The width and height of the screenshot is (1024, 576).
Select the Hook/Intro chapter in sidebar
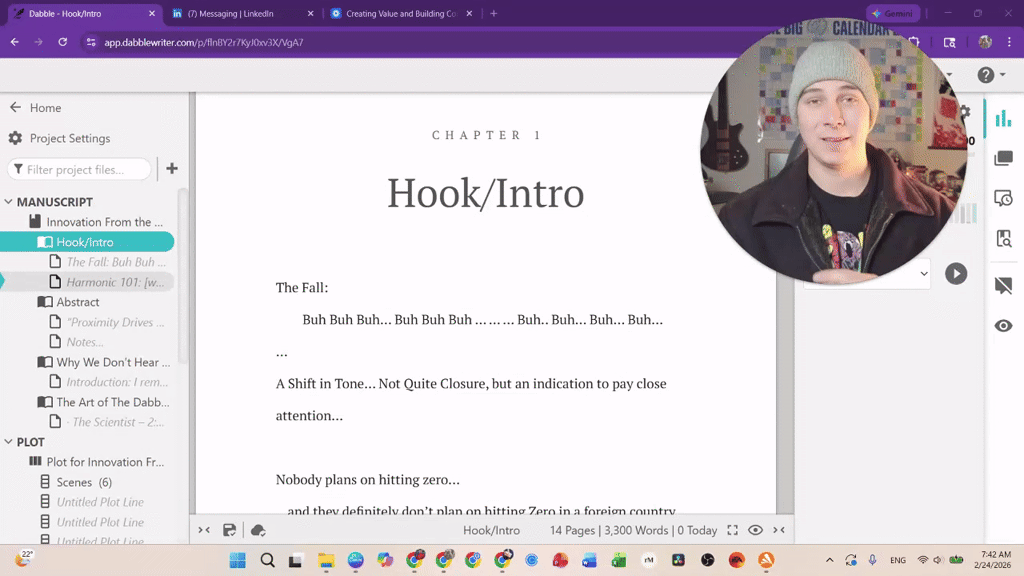tap(87, 242)
